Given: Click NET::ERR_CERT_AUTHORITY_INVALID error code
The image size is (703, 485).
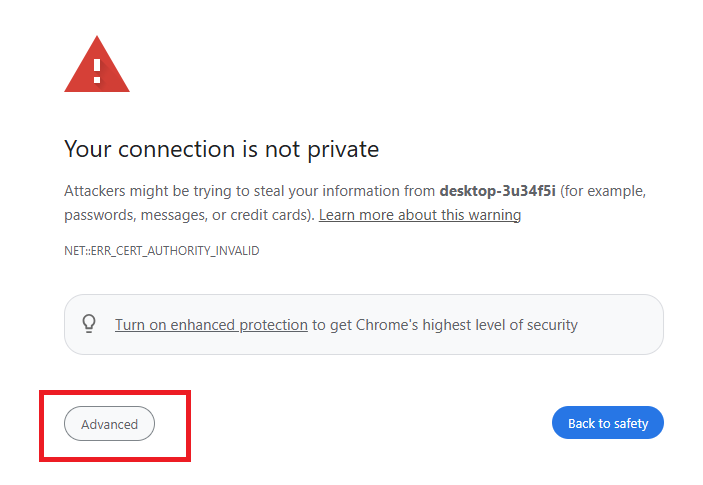Looking at the screenshot, I should click(161, 251).
